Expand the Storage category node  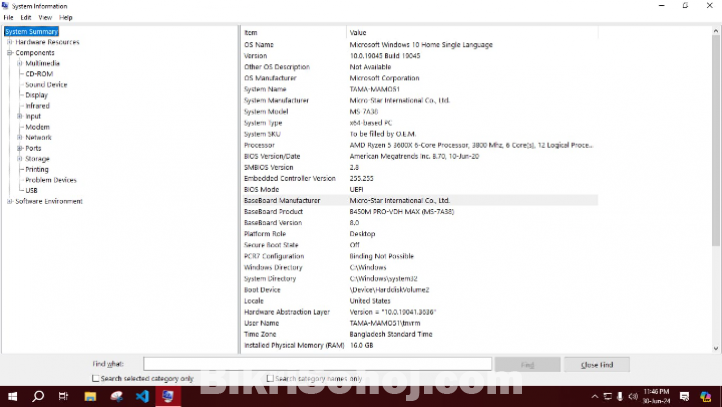coord(19,159)
